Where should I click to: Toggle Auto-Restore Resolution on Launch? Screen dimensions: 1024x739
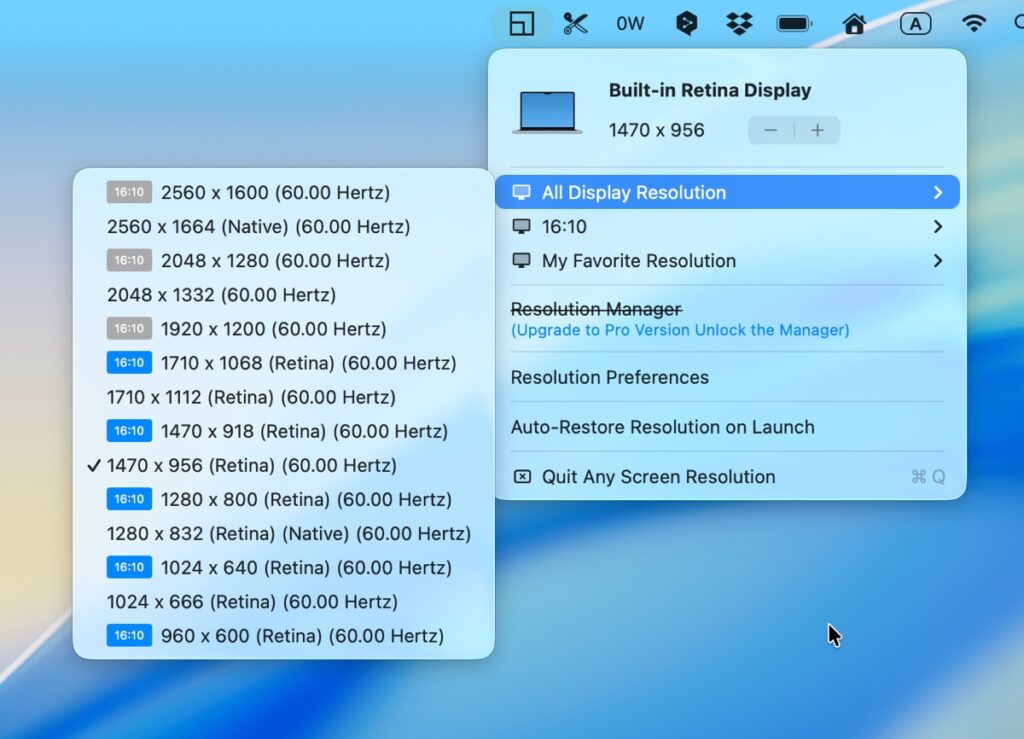click(x=662, y=427)
